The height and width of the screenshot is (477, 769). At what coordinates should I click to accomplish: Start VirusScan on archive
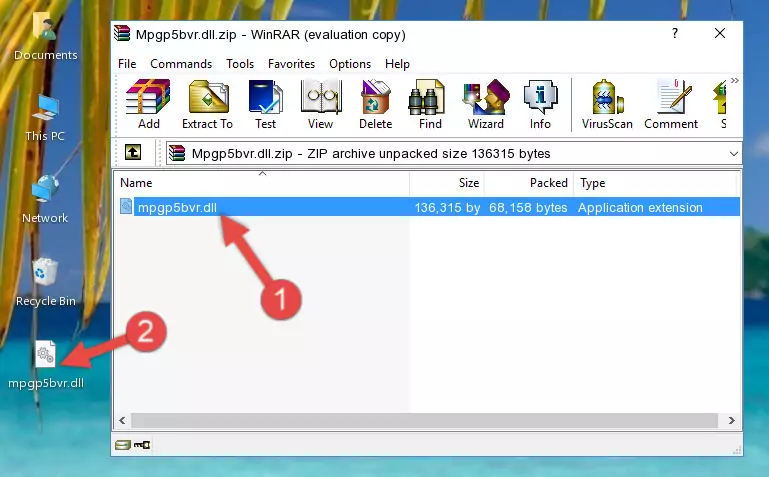point(607,104)
